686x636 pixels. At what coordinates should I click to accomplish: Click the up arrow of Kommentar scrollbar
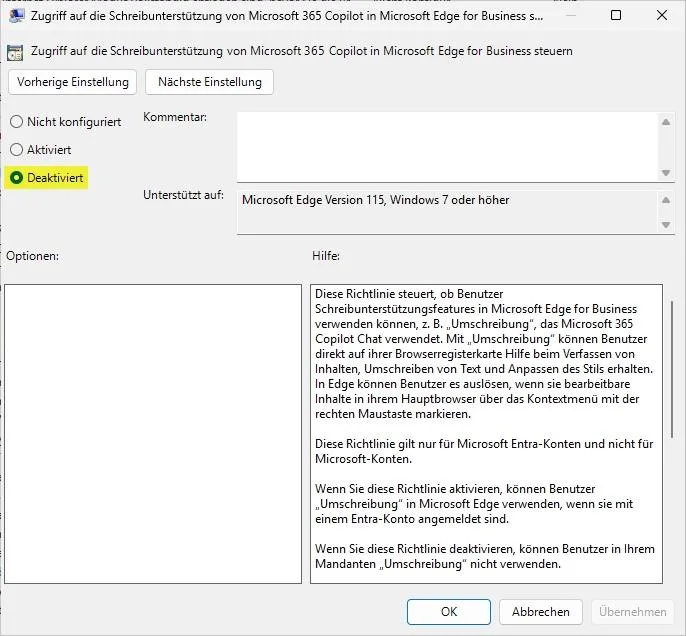(x=666, y=122)
